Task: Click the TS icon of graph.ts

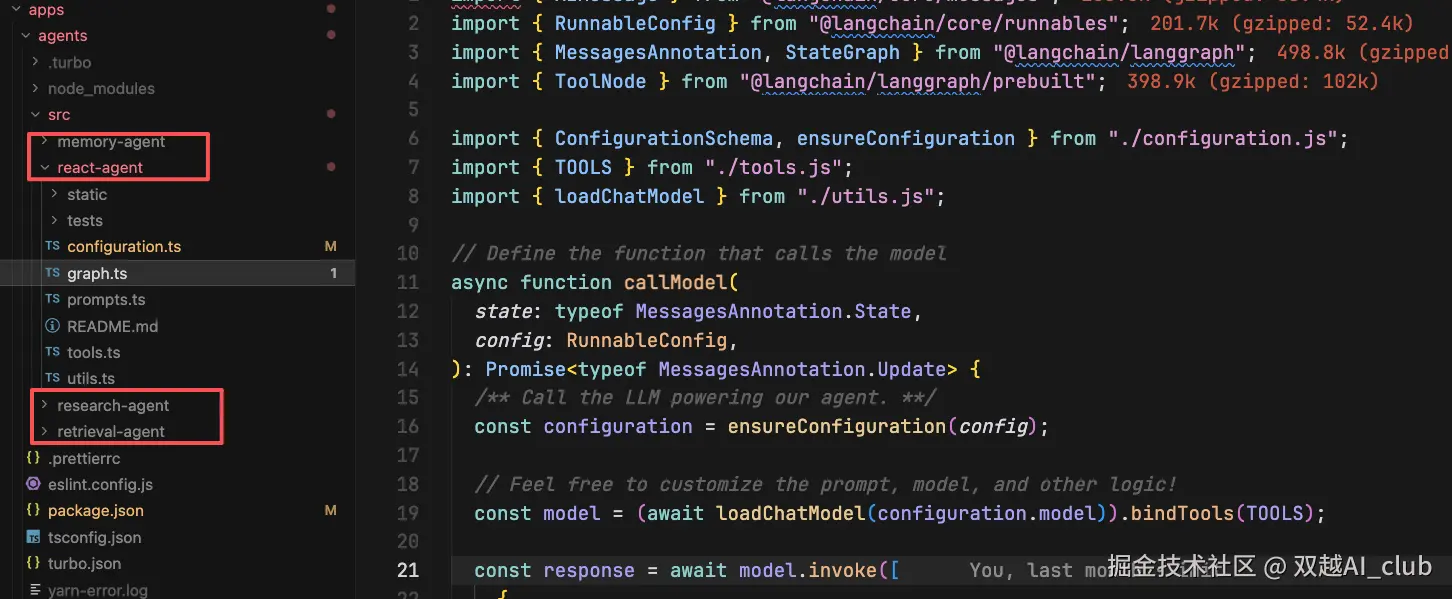Action: pyautogui.click(x=53, y=273)
